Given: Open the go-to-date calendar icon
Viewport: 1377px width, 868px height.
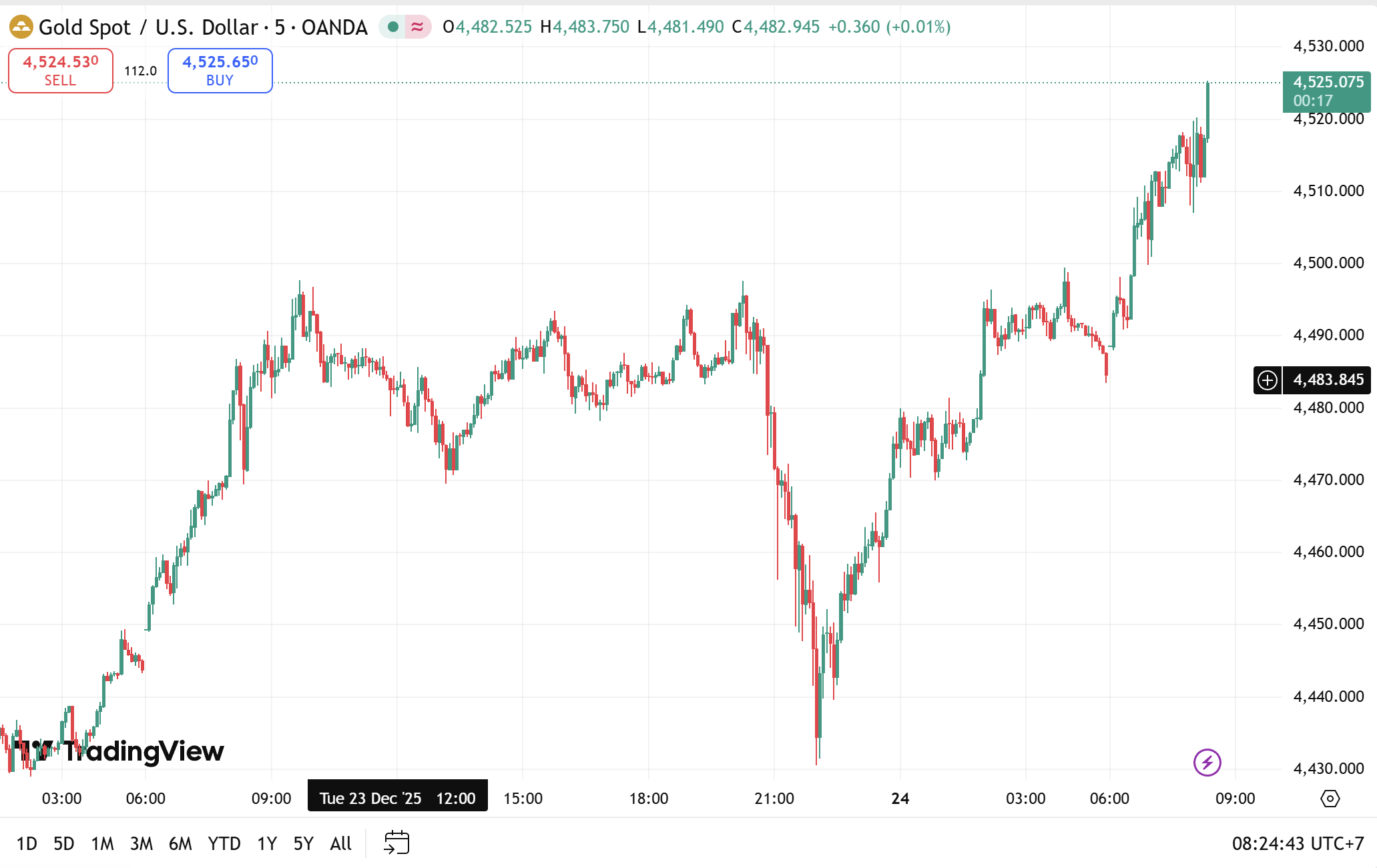Looking at the screenshot, I should 396,843.
